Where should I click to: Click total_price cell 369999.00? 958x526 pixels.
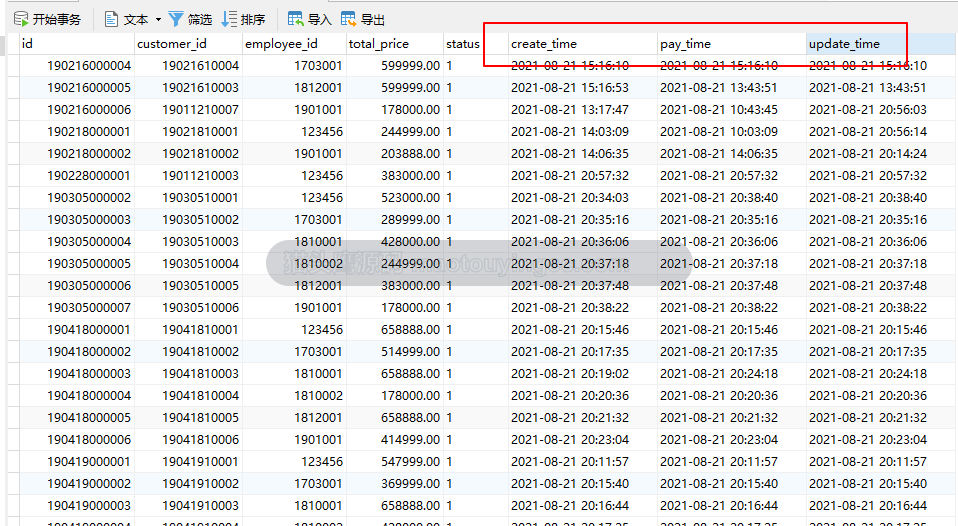point(395,484)
